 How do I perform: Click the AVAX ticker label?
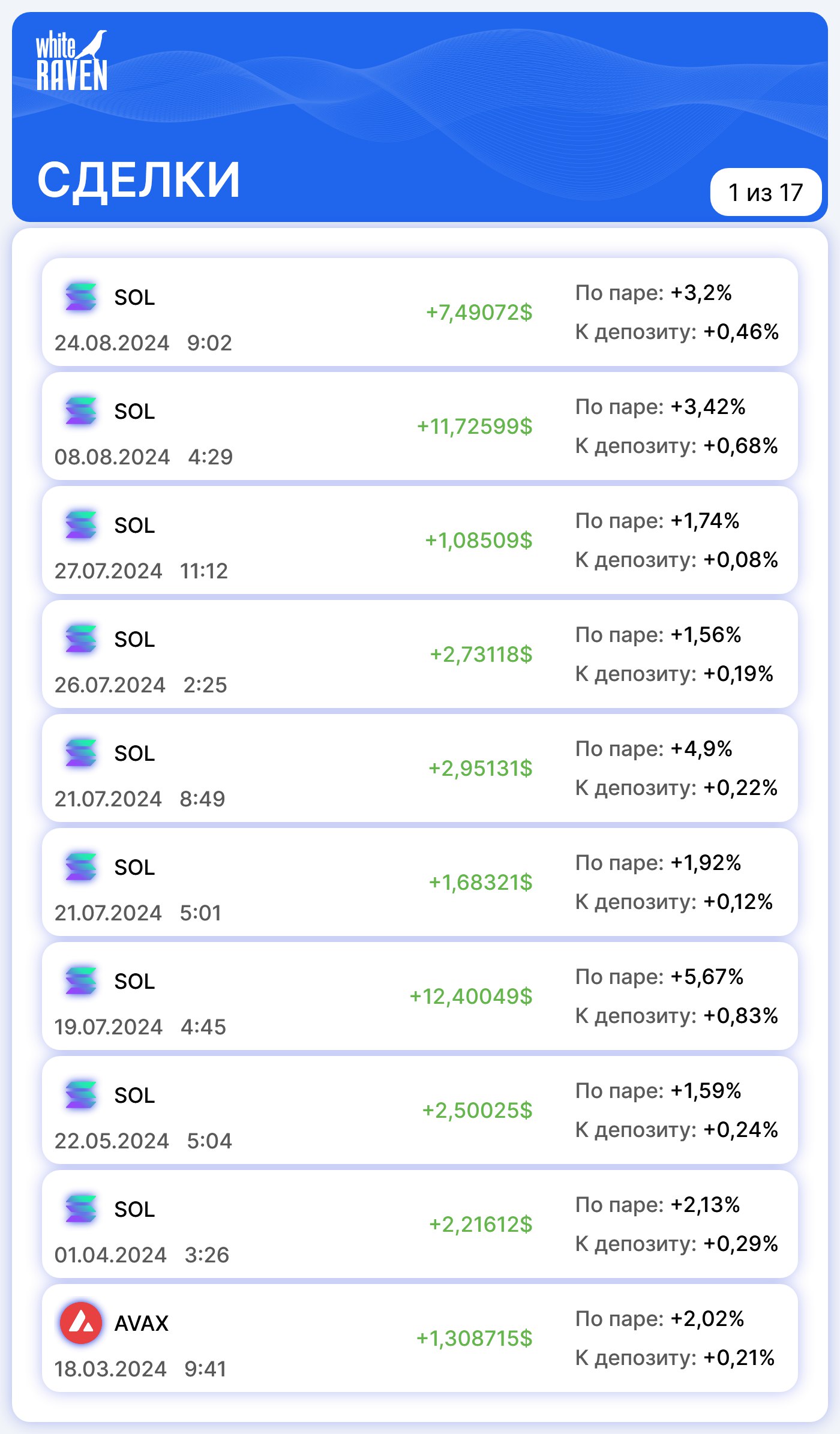click(x=142, y=1323)
